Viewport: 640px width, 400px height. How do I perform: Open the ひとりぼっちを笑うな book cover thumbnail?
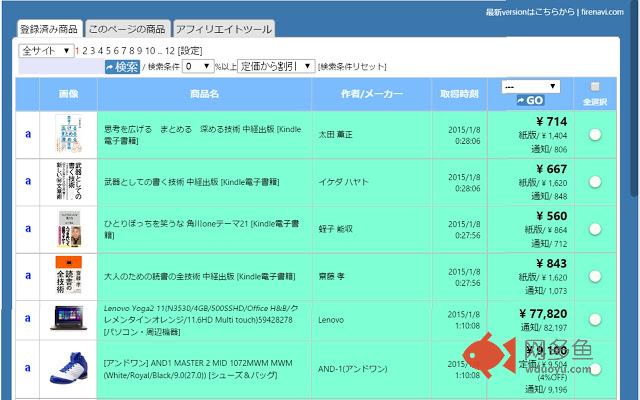pos(69,229)
